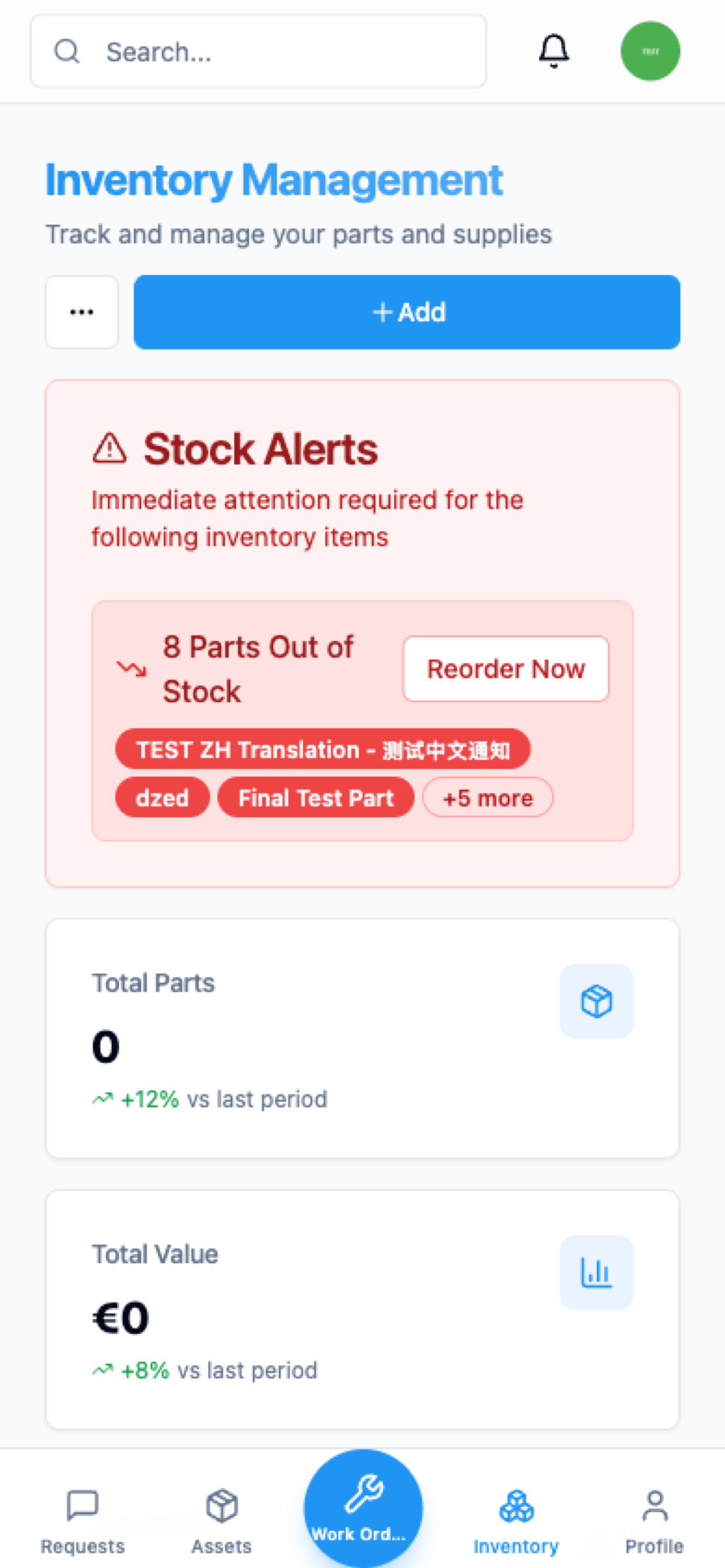
Task: Select the "dzed" part chip
Action: click(162, 798)
